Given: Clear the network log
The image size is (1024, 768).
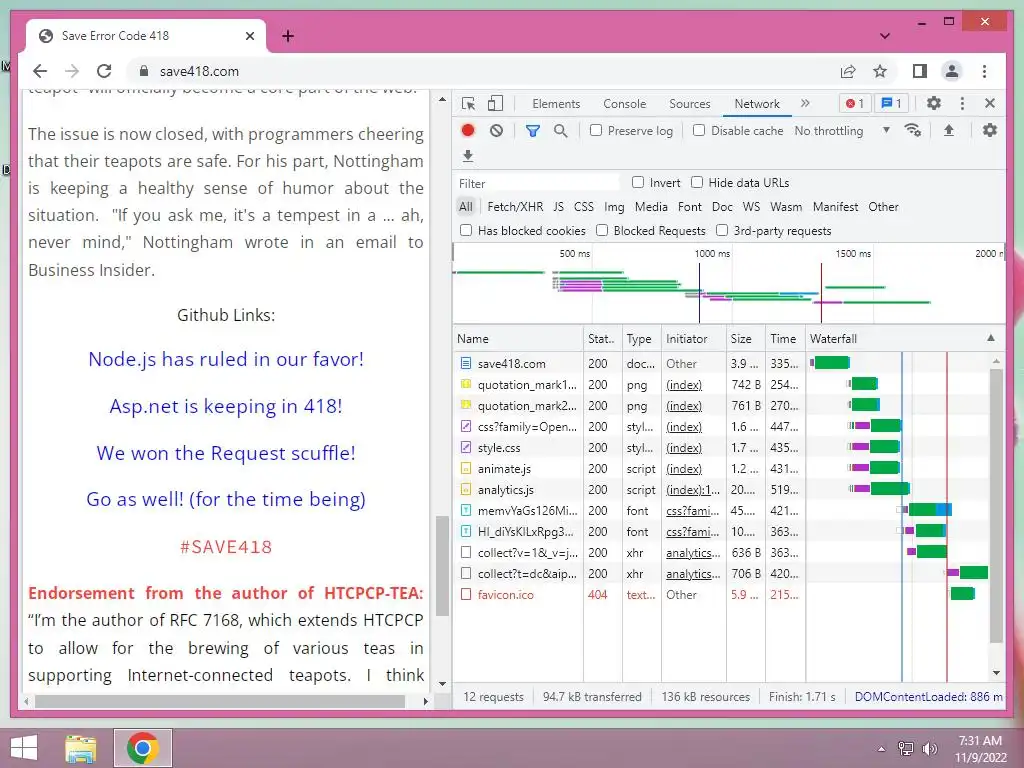Looking at the screenshot, I should click(496, 131).
